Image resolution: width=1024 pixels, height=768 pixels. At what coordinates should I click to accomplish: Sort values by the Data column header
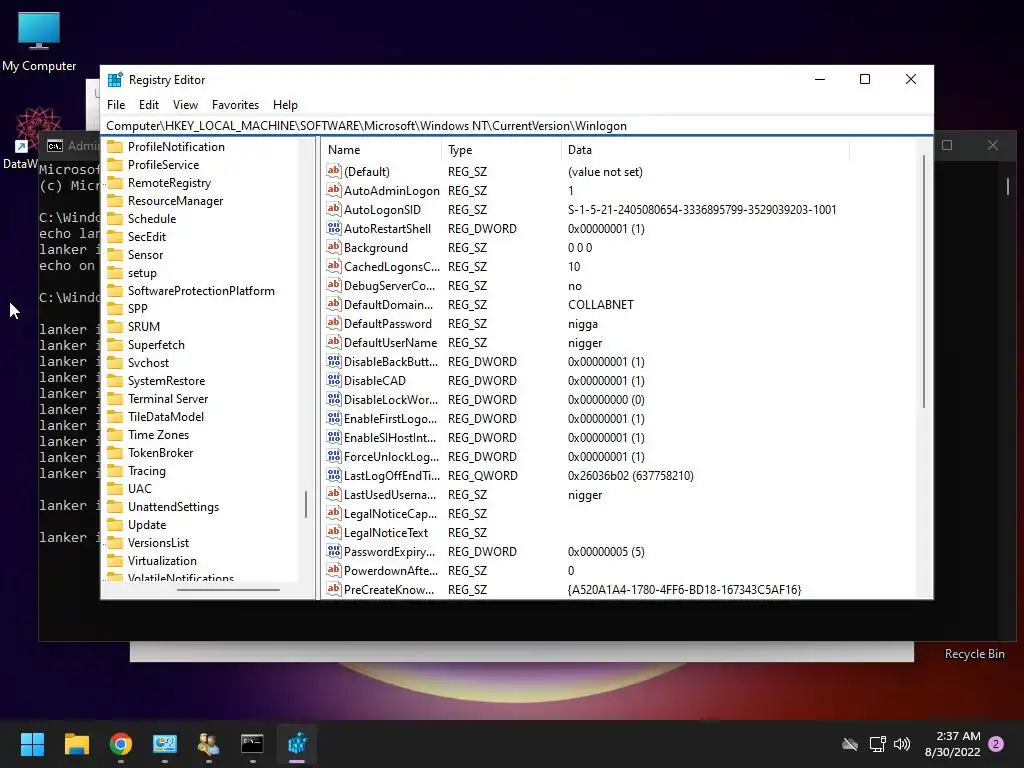(705, 150)
